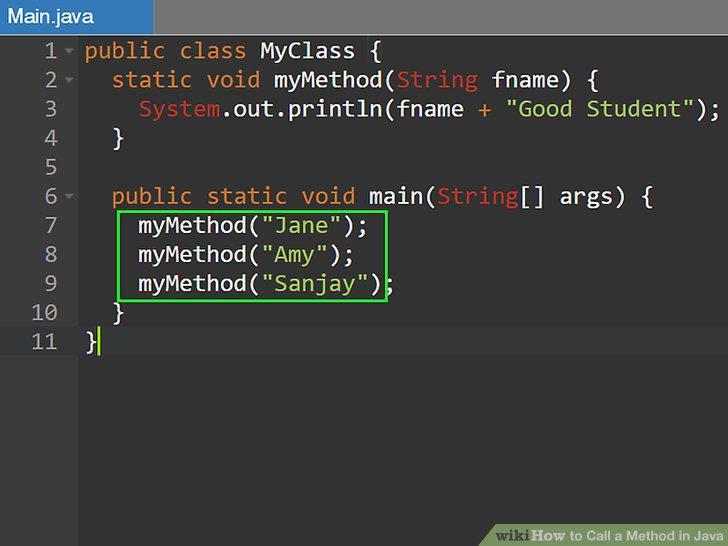Place cursor in the "Sanjay" string literal
The width and height of the screenshot is (728, 546).
coord(315,284)
